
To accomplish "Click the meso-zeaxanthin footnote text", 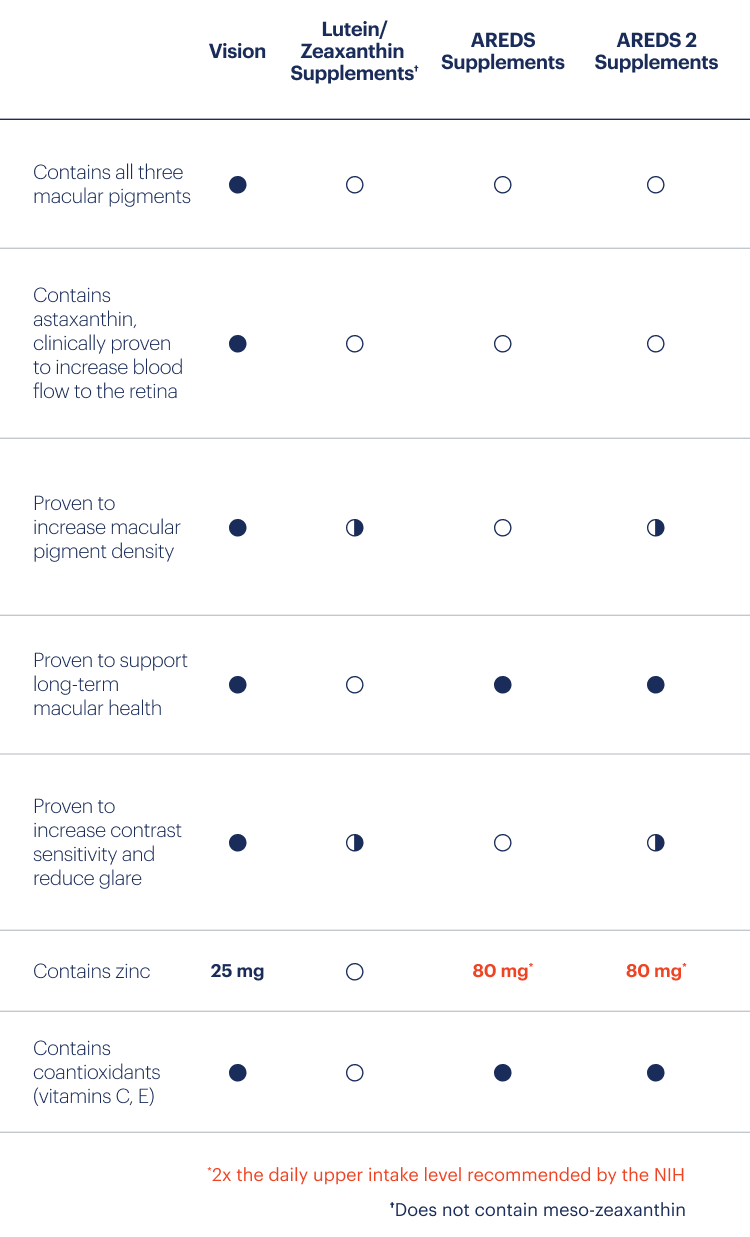I will click(x=538, y=1210).
